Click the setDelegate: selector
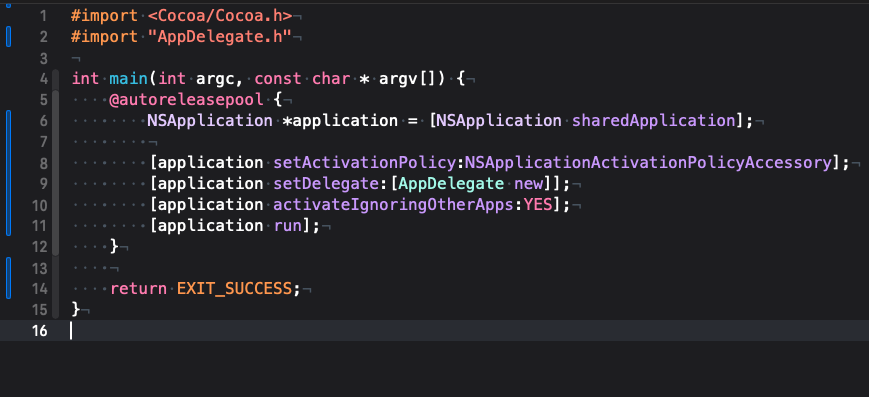 click(331, 184)
